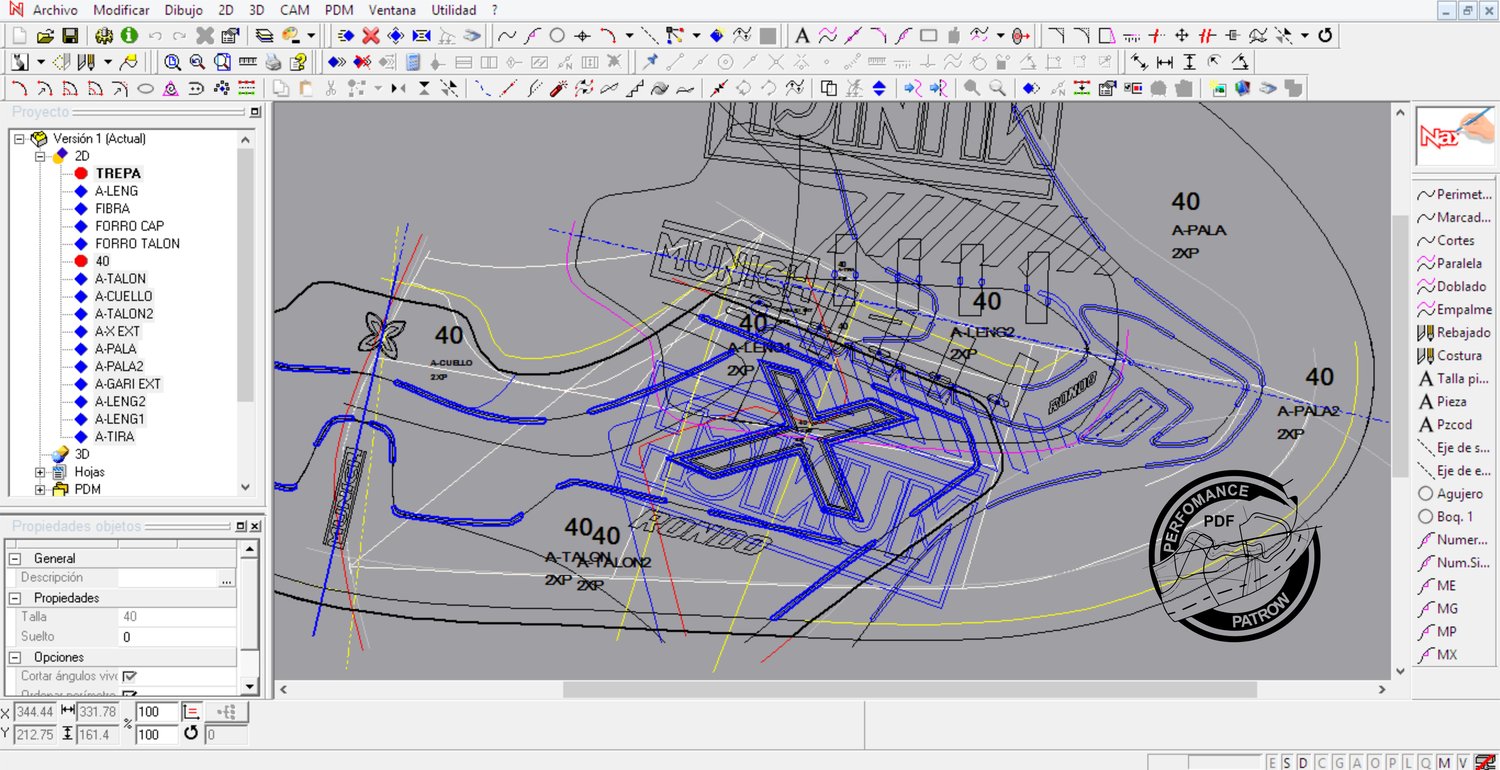Select the ellipse tool in third toolbar
The width and height of the screenshot is (1500, 770).
145,88
